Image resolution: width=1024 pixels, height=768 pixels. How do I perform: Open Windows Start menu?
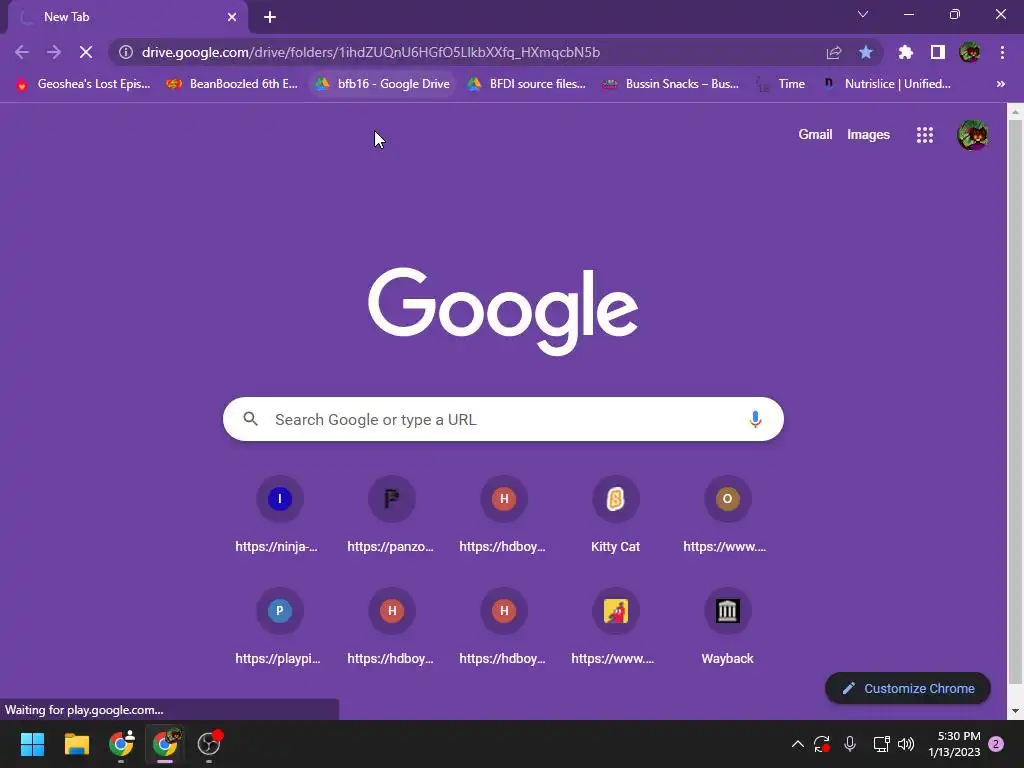33,744
